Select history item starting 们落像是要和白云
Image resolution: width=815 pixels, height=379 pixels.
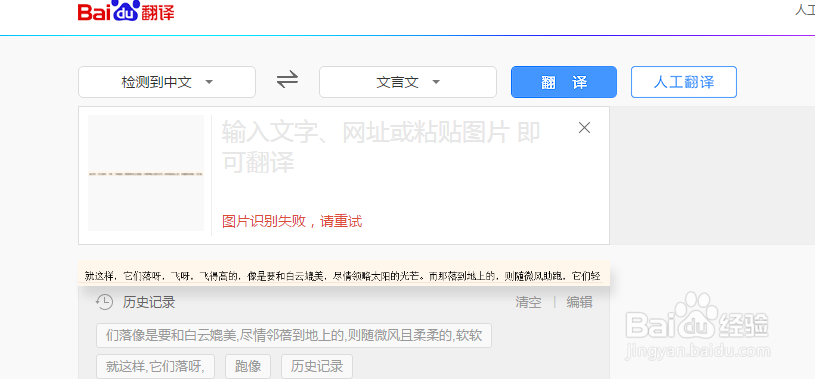(x=294, y=336)
